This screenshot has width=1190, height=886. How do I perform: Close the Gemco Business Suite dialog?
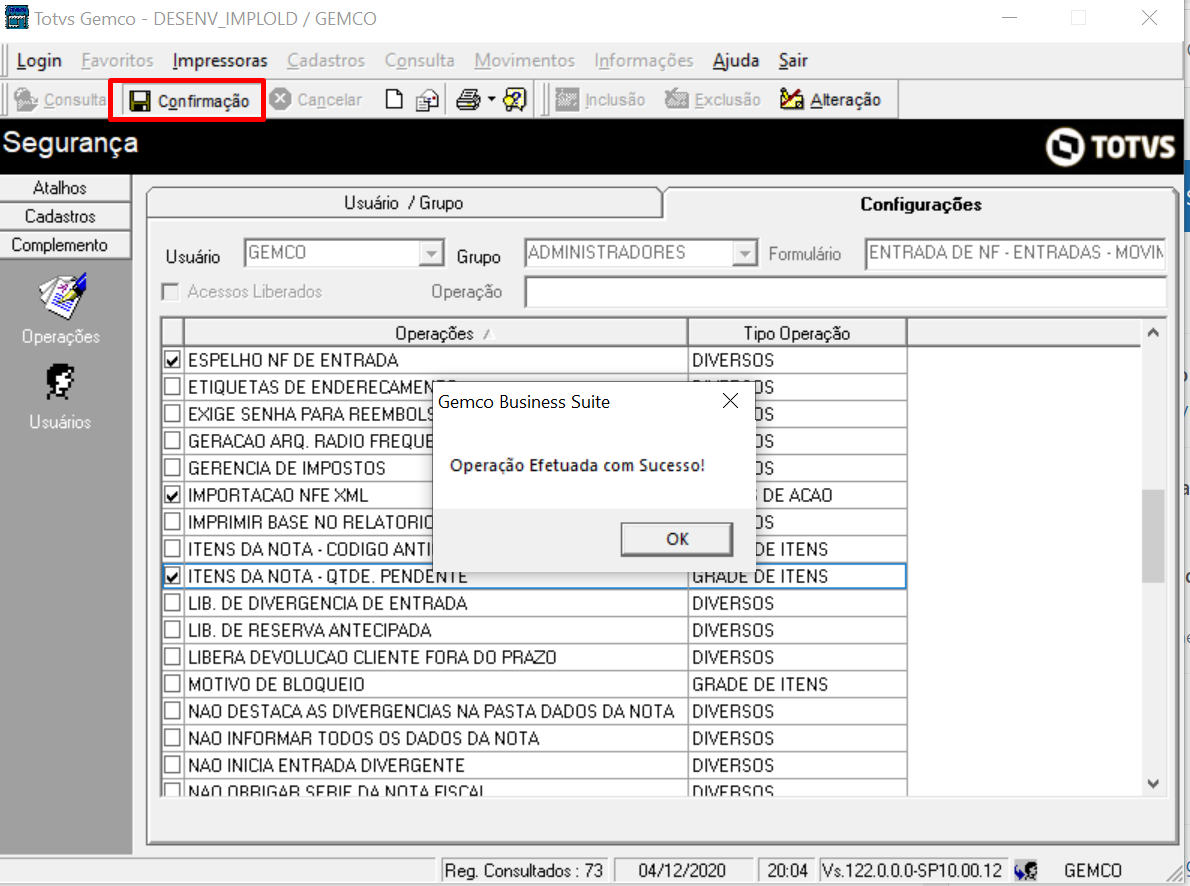(730, 401)
